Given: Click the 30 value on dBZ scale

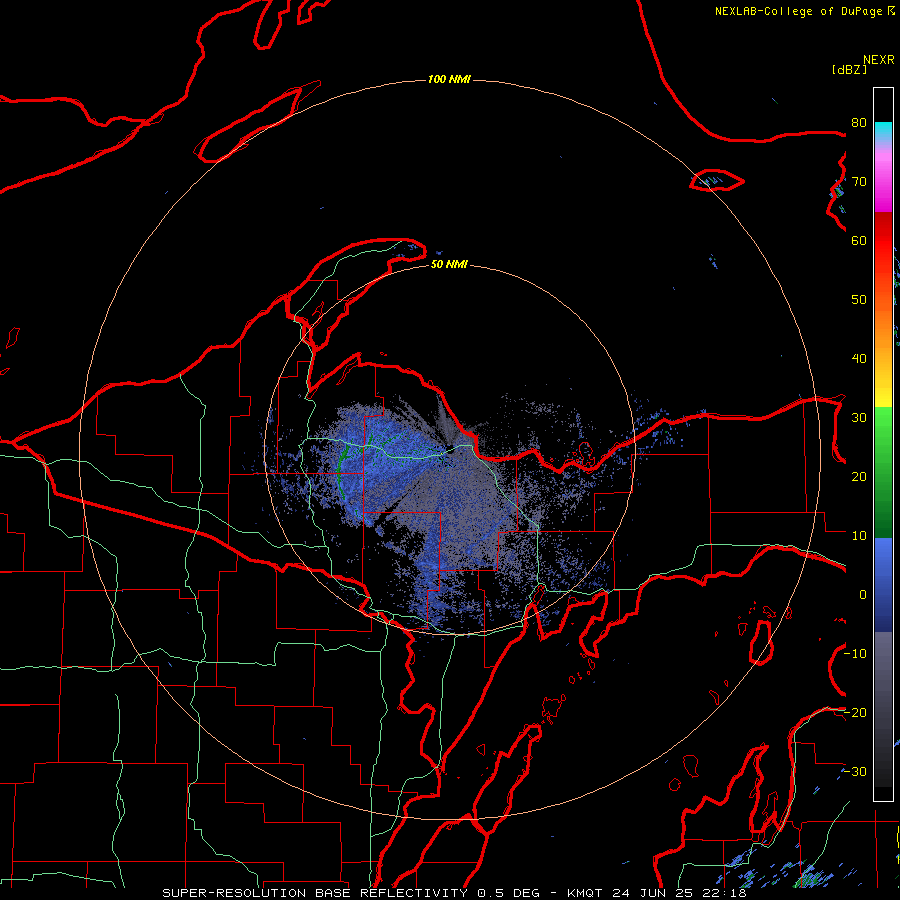Looking at the screenshot, I should tap(859, 418).
